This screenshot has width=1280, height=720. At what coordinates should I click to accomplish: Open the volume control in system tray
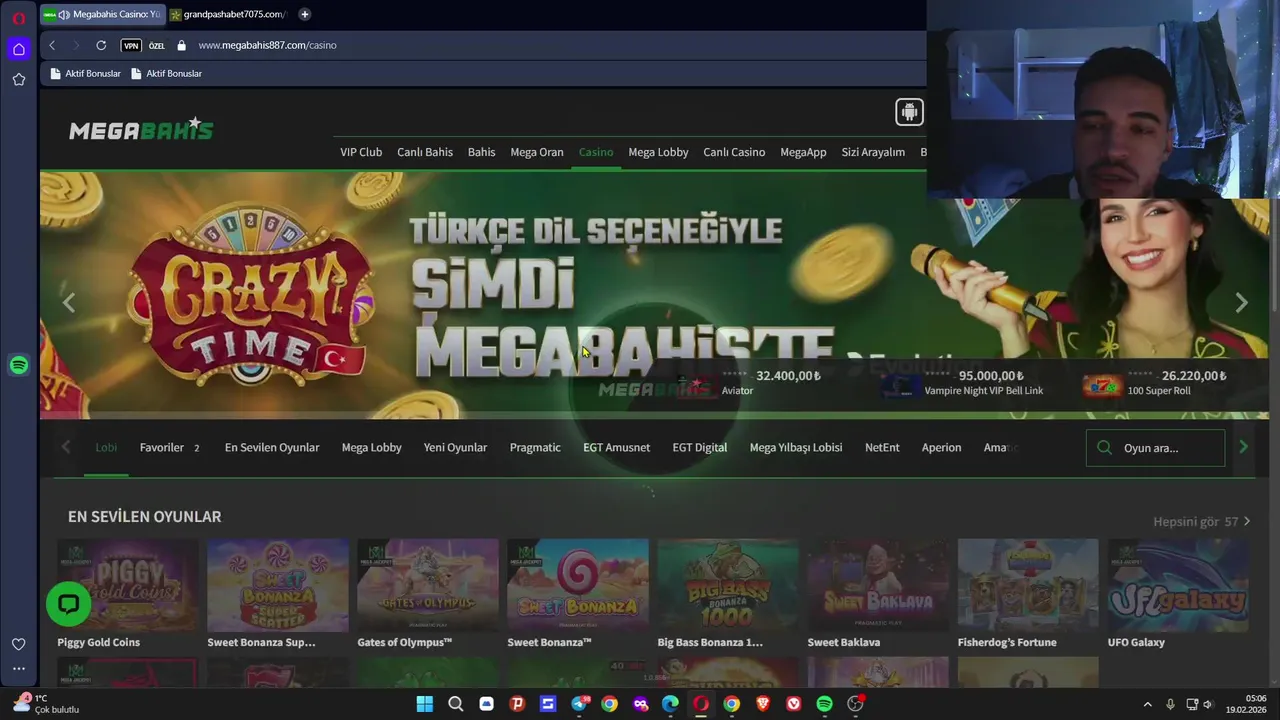pyautogui.click(x=1207, y=704)
